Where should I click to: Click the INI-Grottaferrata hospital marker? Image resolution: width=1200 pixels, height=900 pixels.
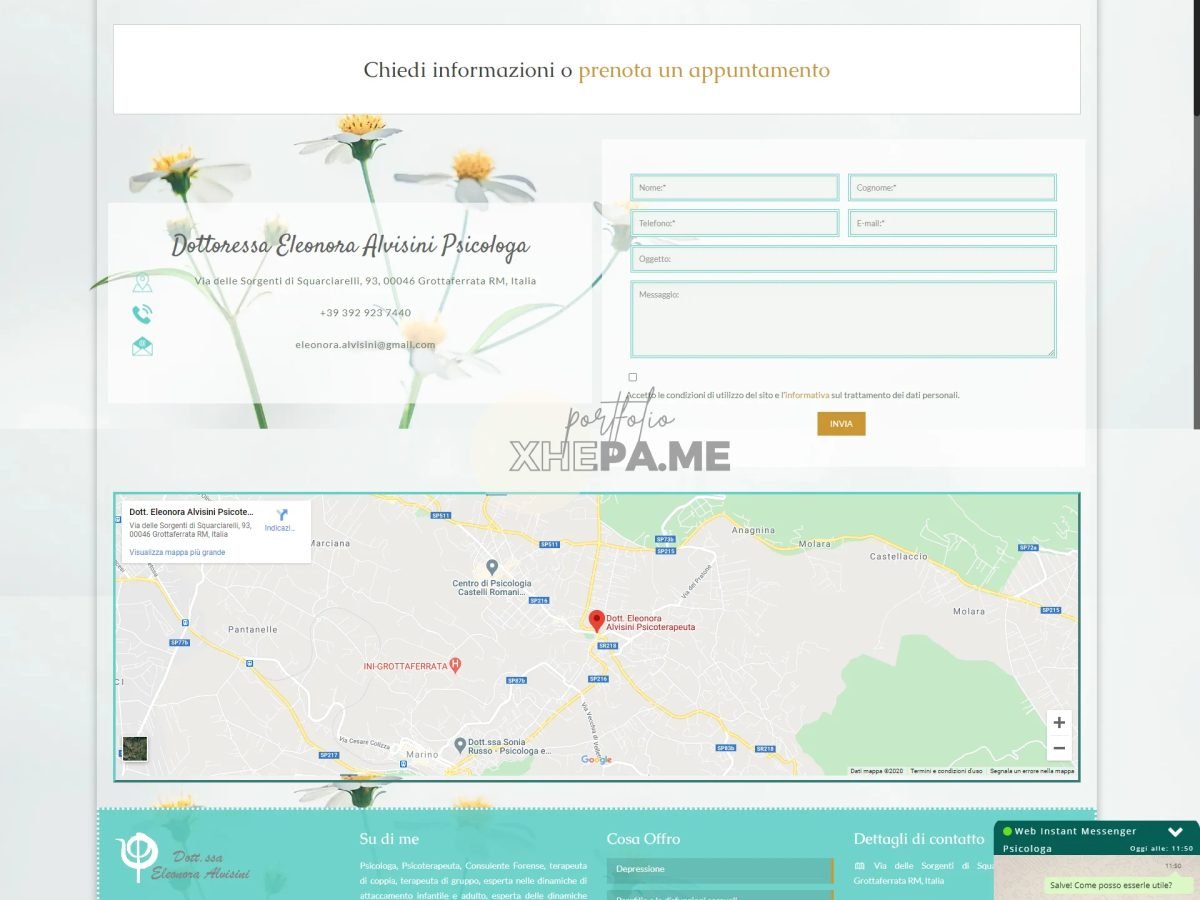click(x=456, y=664)
